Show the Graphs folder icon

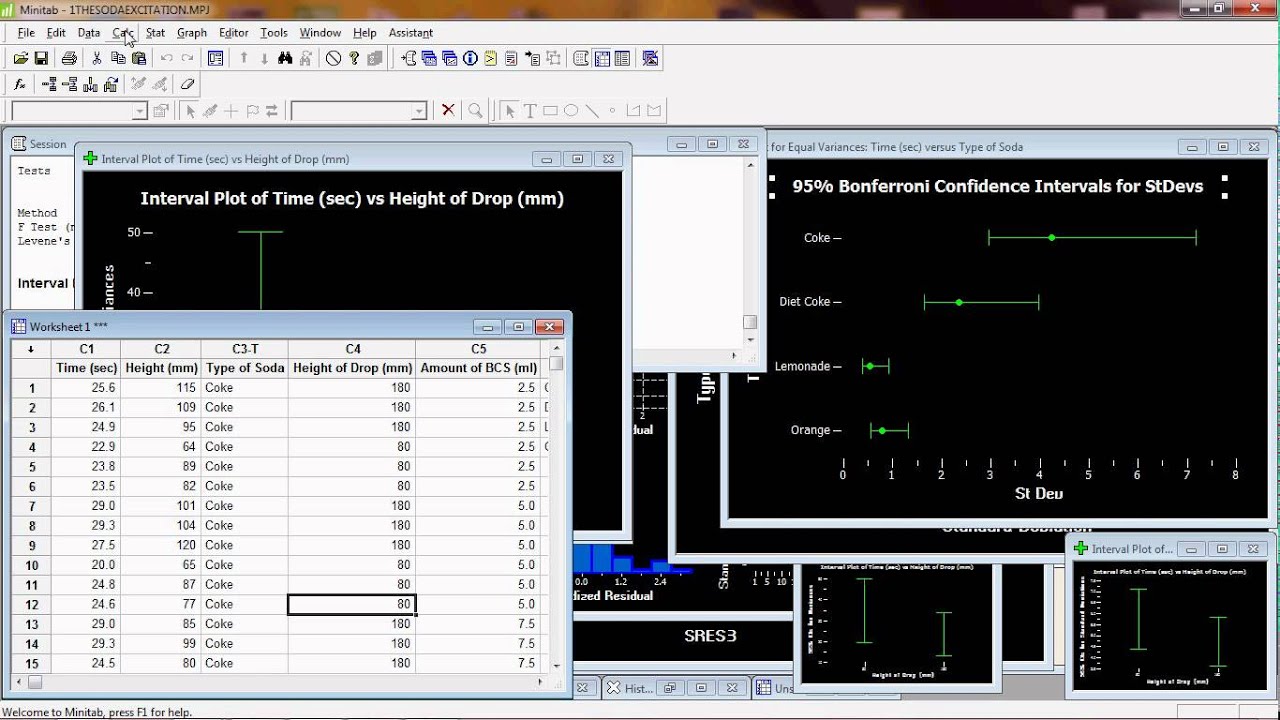click(450, 59)
